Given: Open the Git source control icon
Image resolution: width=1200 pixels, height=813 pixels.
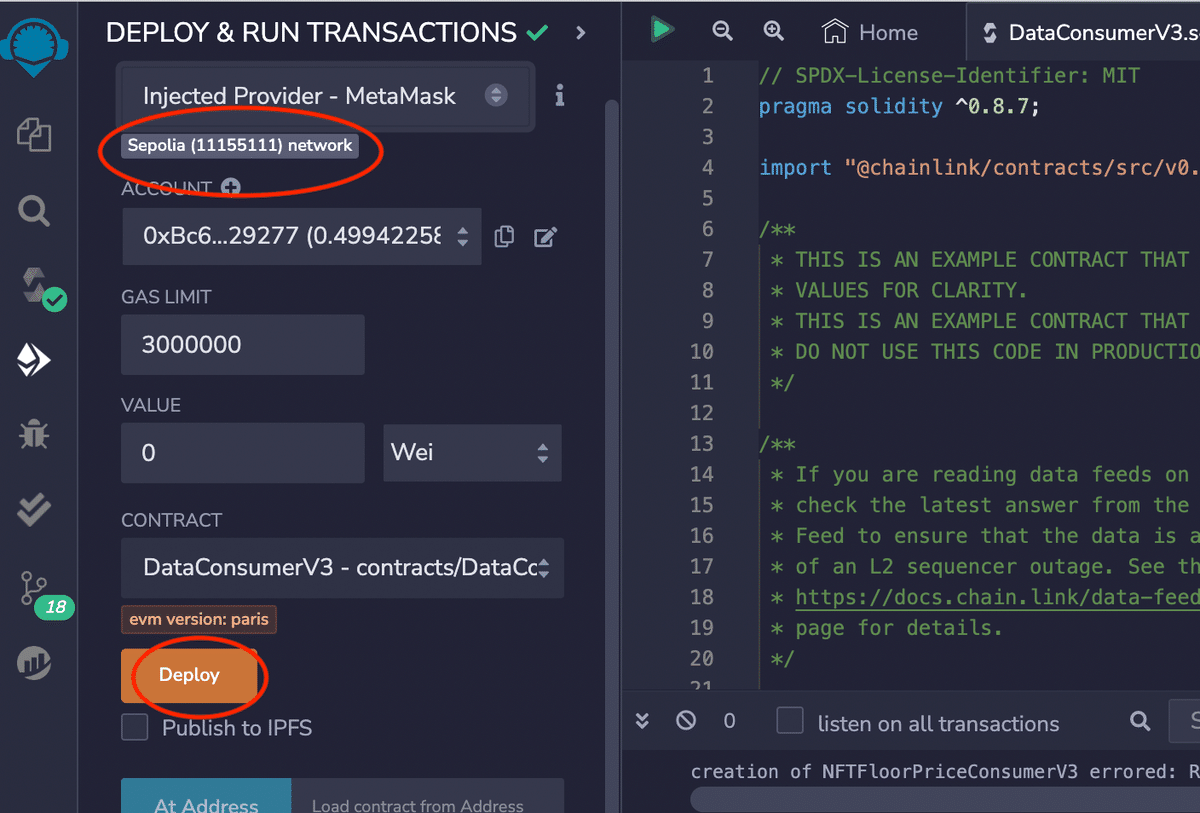Looking at the screenshot, I should tap(34, 588).
